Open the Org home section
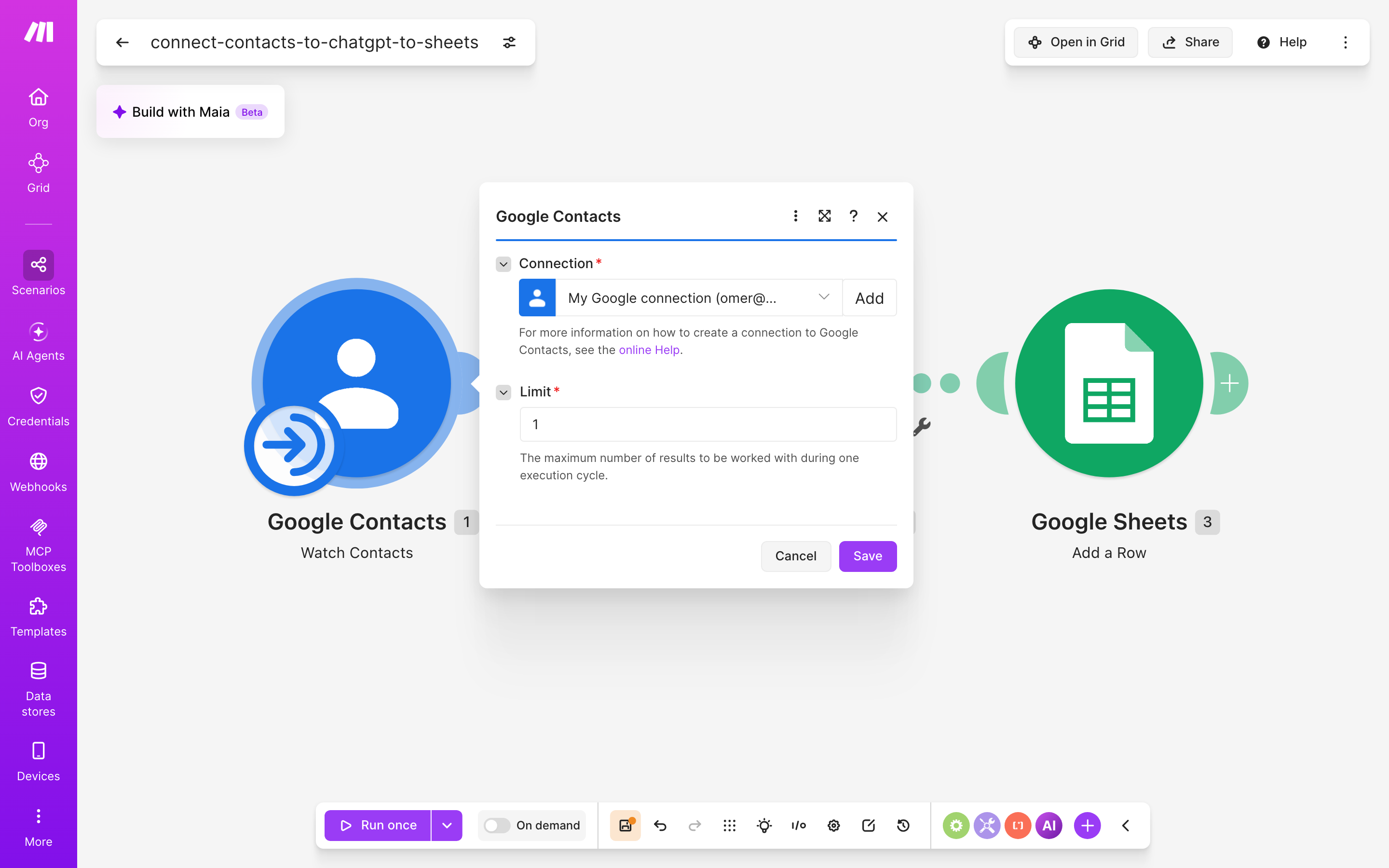The width and height of the screenshot is (1389, 868). (39, 108)
